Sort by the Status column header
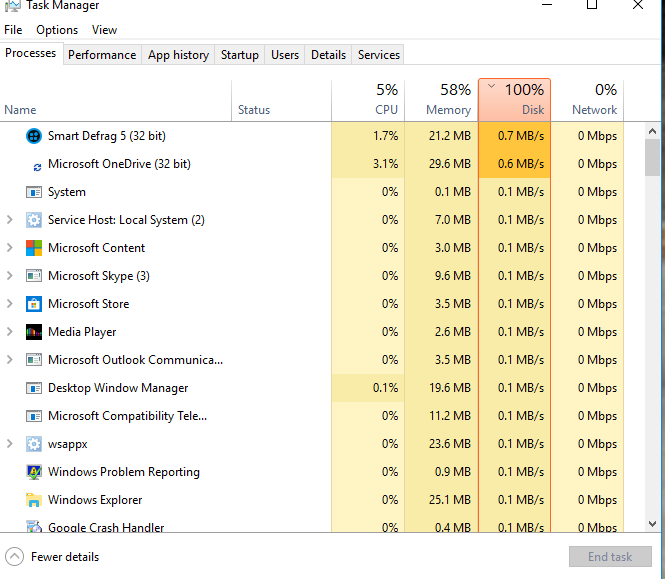Viewport: 665px width, 579px height. (x=281, y=101)
